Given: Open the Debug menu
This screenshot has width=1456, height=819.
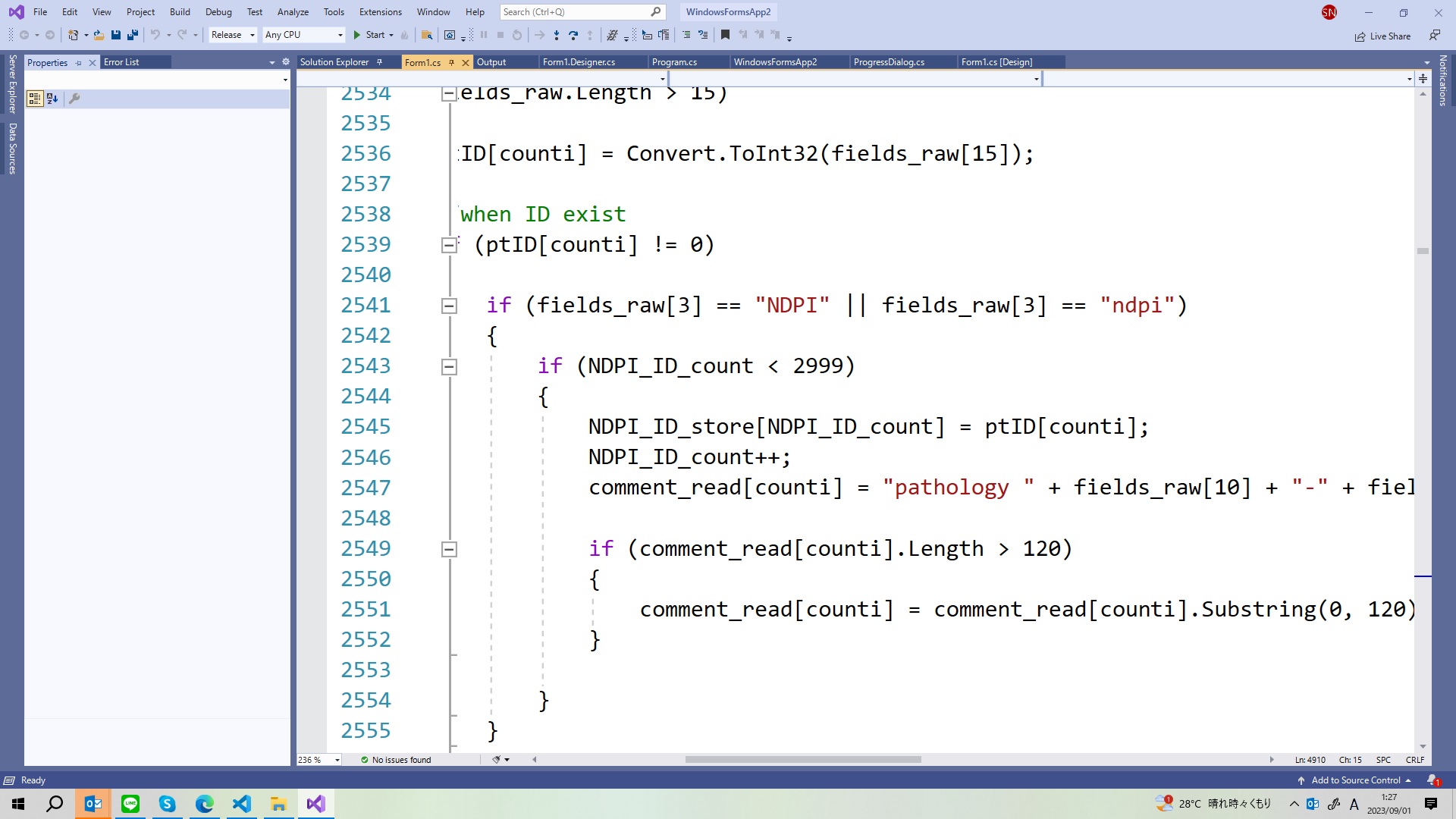Looking at the screenshot, I should pos(218,11).
